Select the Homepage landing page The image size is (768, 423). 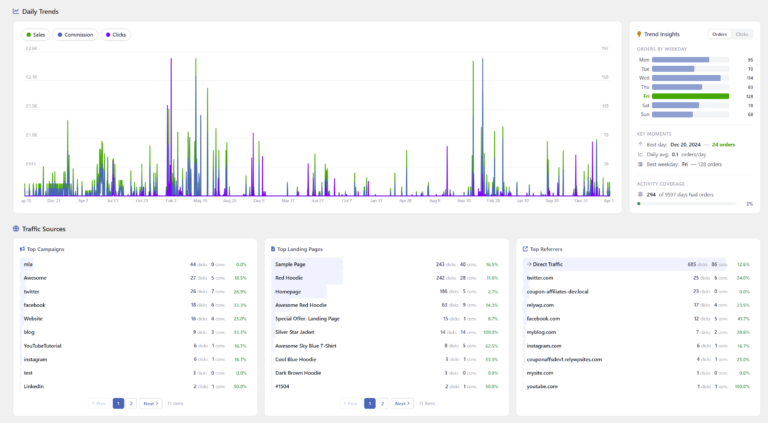point(387,291)
